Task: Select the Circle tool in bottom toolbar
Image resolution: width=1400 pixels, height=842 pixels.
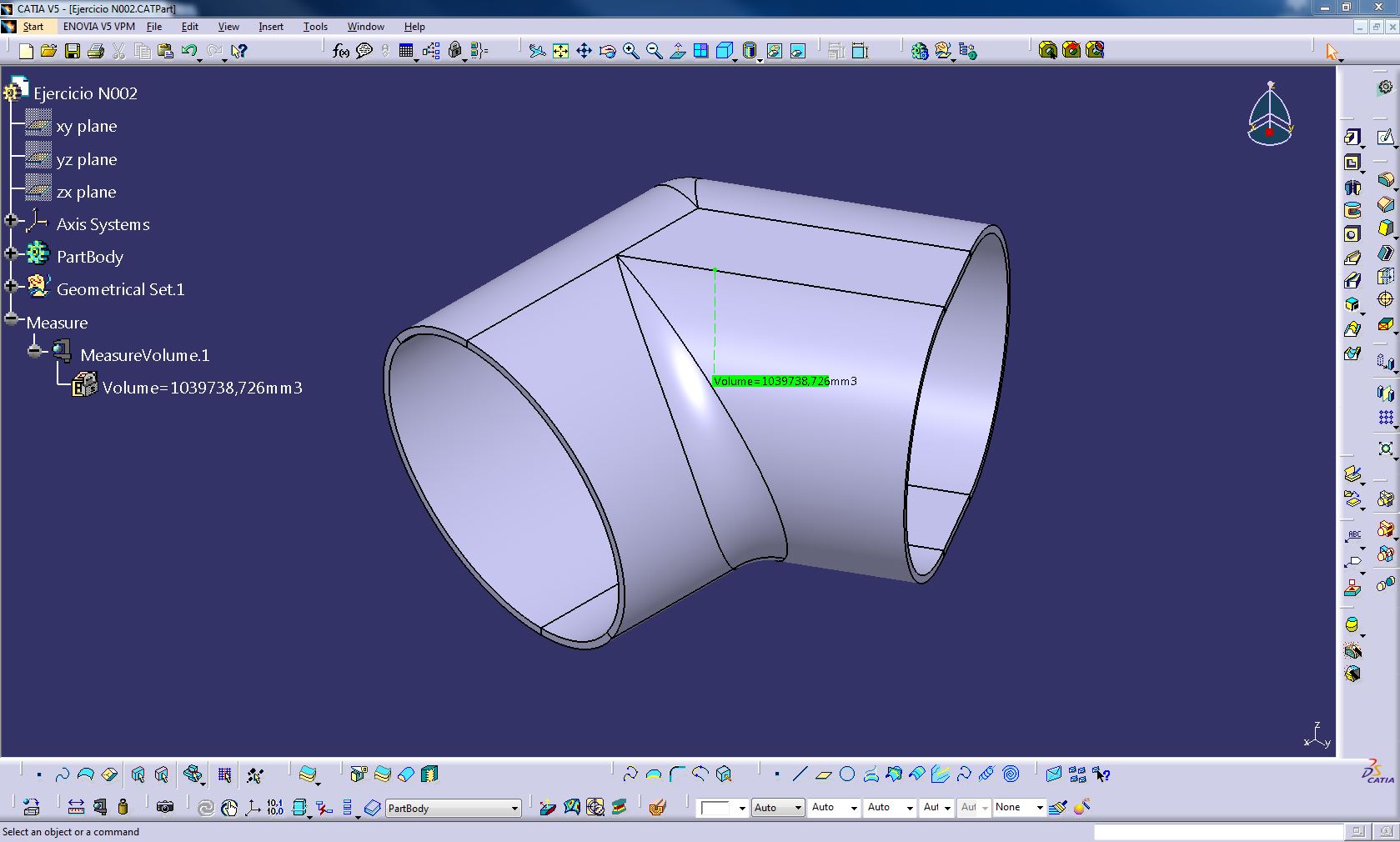Action: (x=846, y=774)
